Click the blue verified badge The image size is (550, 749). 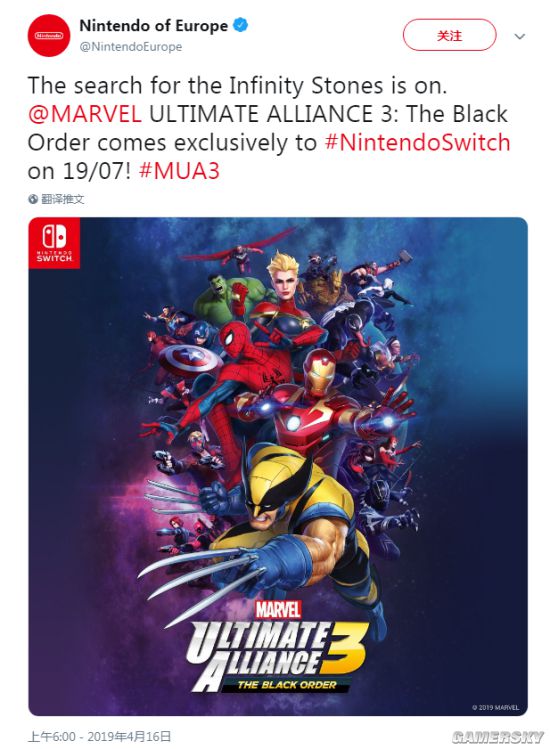(x=240, y=25)
